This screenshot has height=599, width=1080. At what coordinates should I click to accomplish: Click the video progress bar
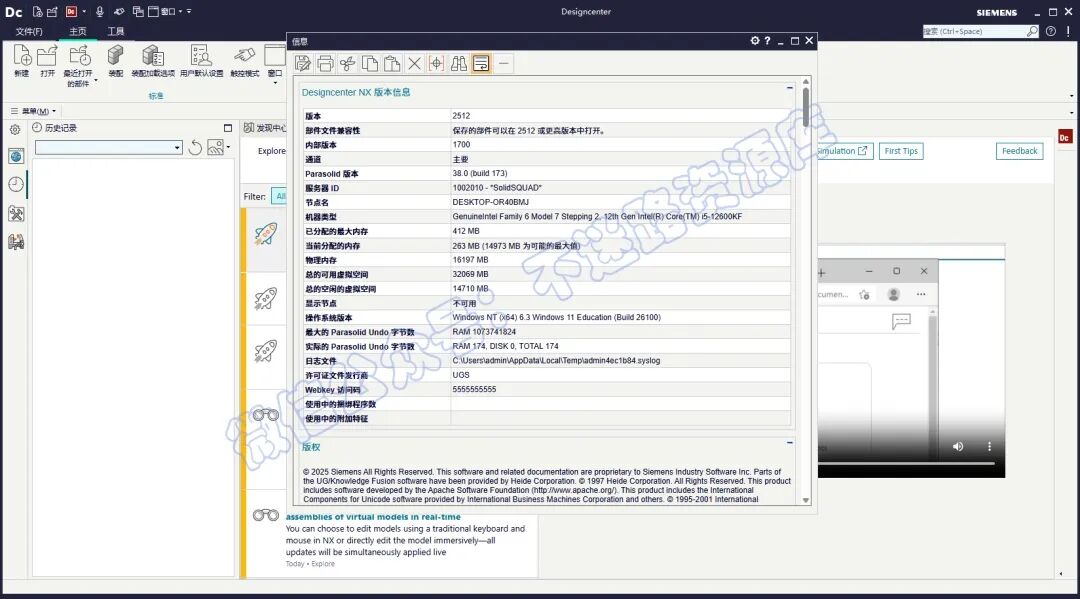point(906,463)
